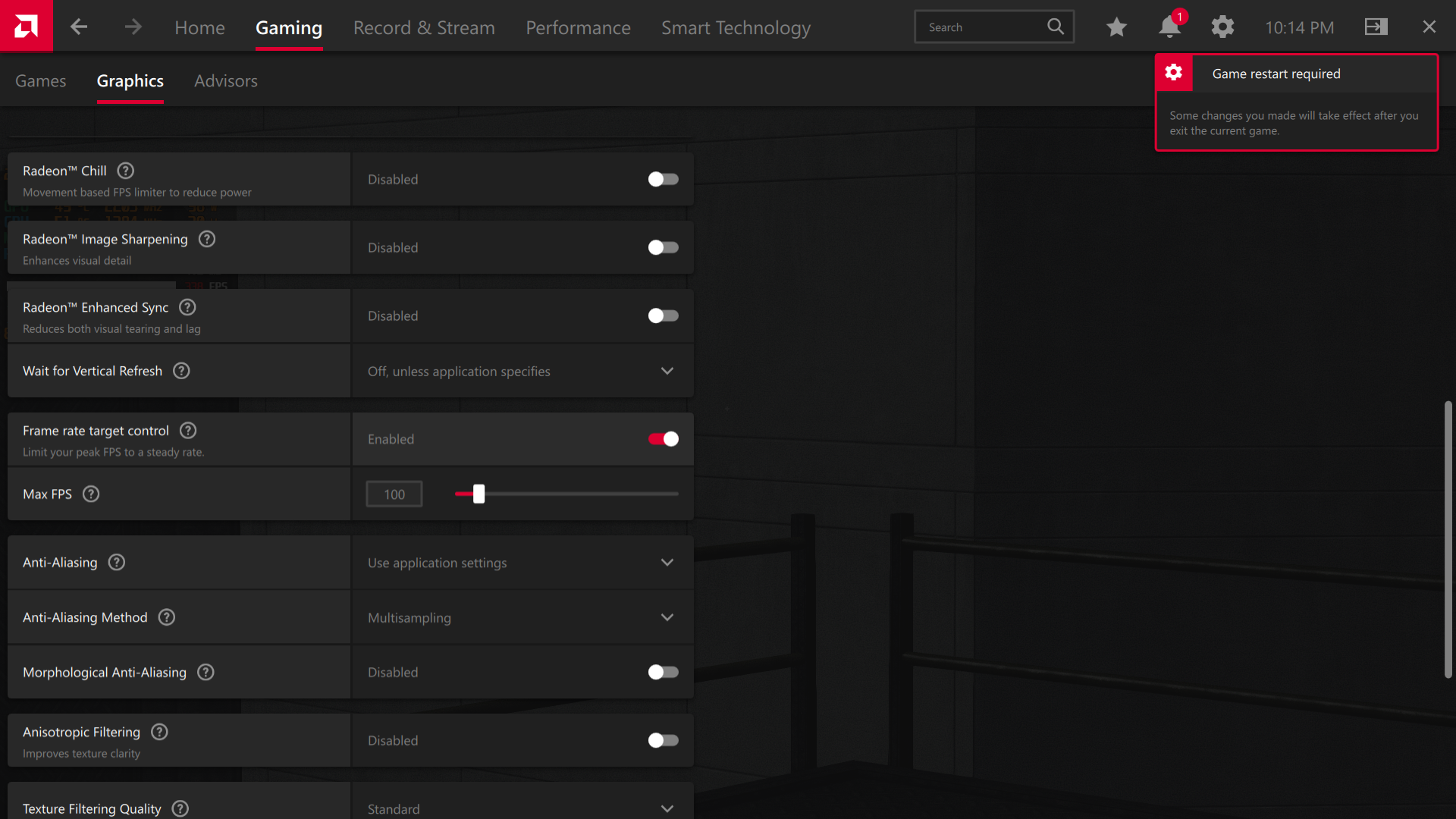The width and height of the screenshot is (1456, 819).
Task: Open the favorites star icon
Action: [x=1116, y=27]
